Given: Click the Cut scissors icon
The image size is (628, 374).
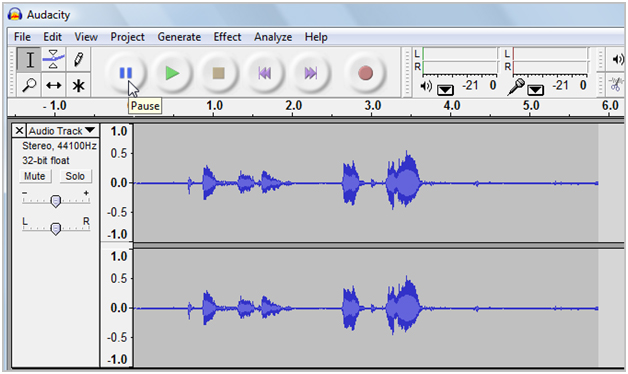Looking at the screenshot, I should (x=616, y=84).
